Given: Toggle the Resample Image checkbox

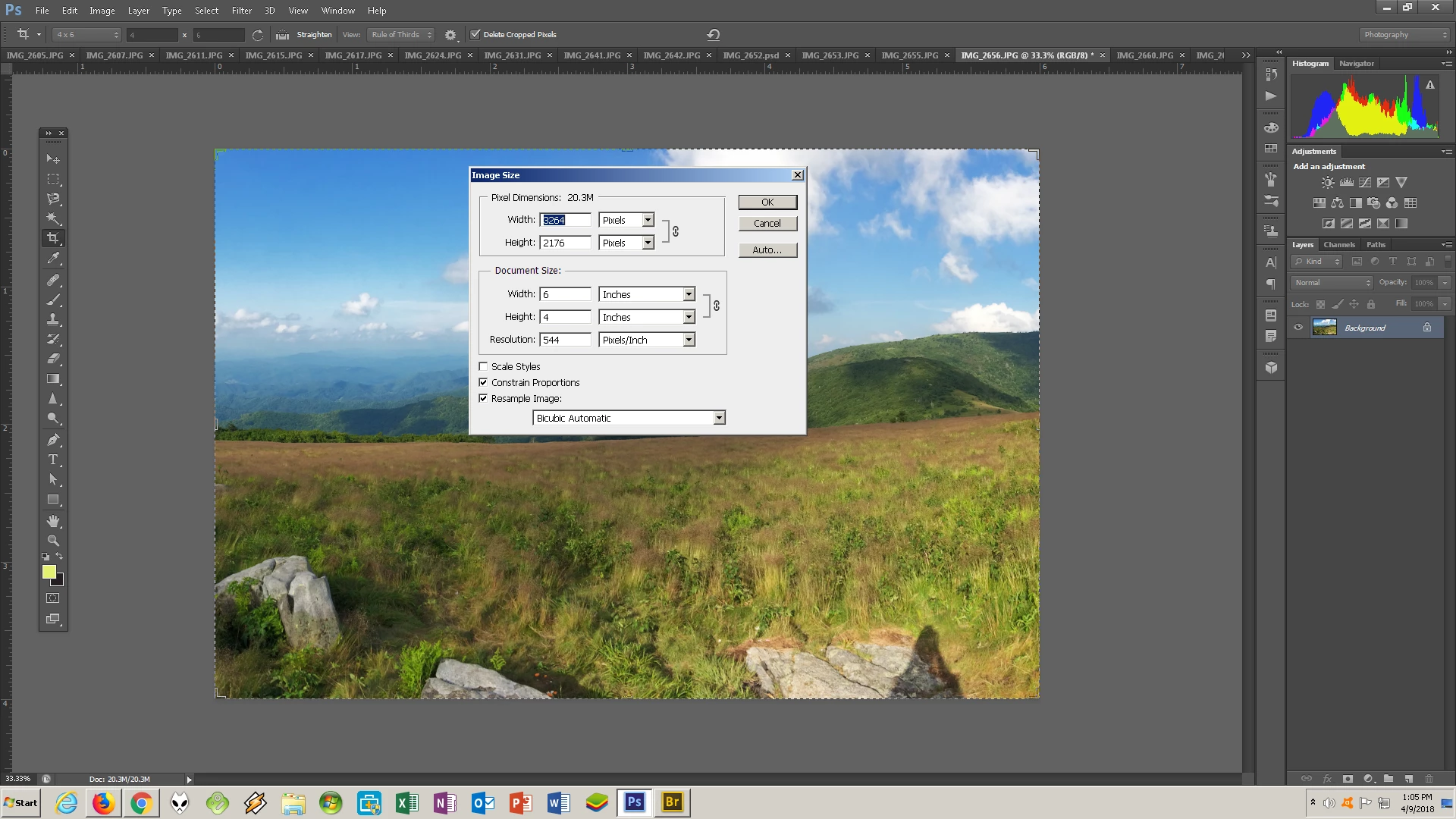Looking at the screenshot, I should 483,398.
